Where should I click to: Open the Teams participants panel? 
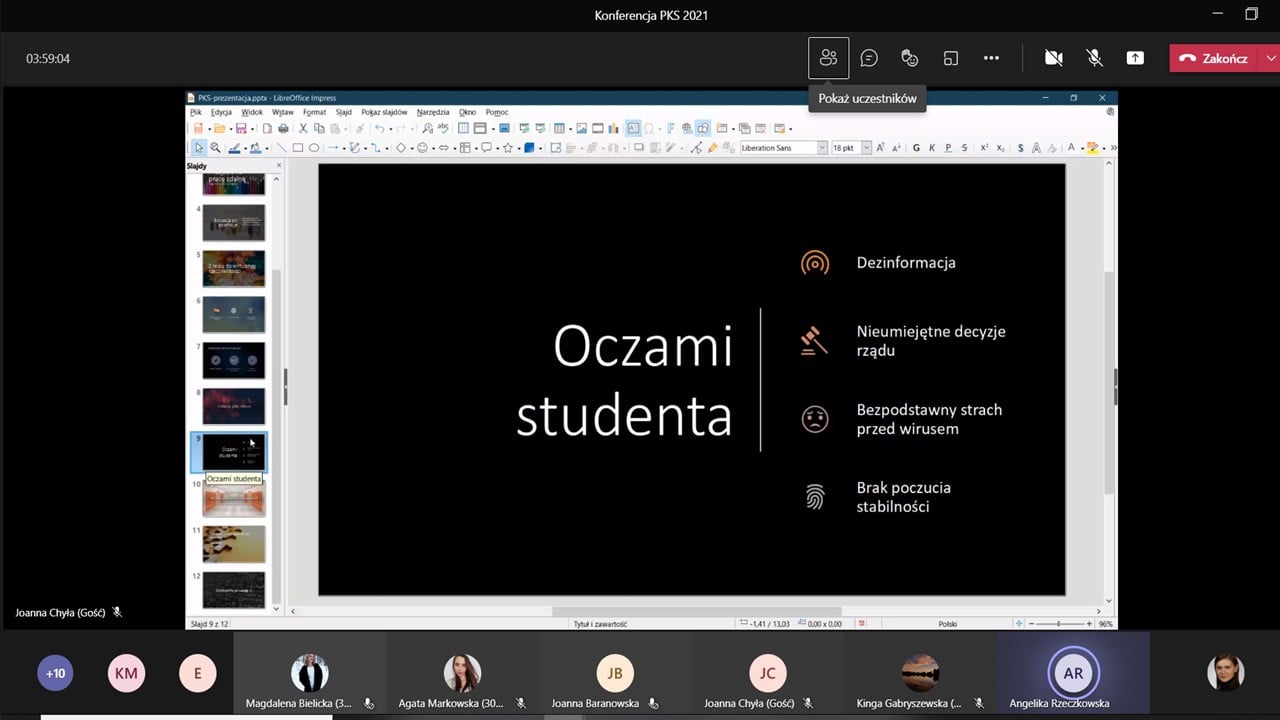(828, 58)
